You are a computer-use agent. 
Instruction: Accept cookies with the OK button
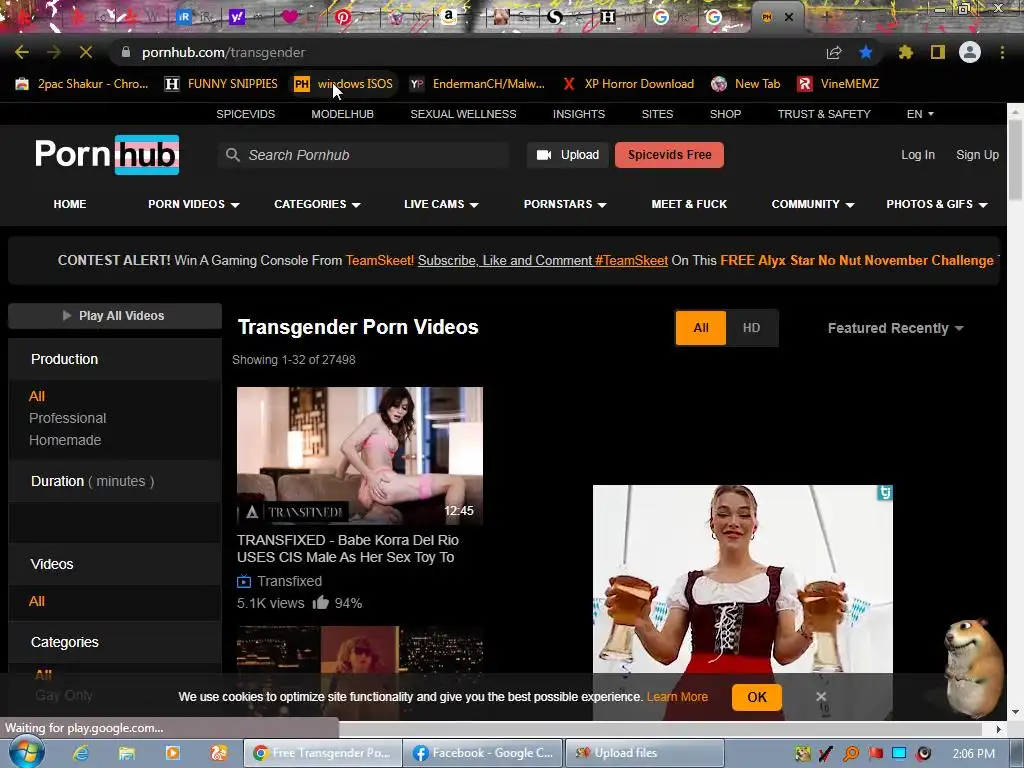click(x=757, y=697)
